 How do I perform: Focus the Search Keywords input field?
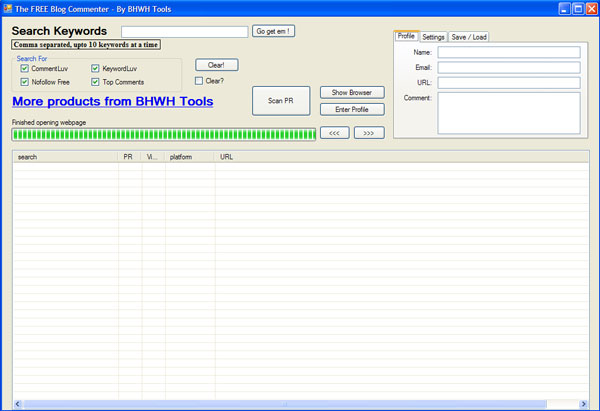point(184,32)
